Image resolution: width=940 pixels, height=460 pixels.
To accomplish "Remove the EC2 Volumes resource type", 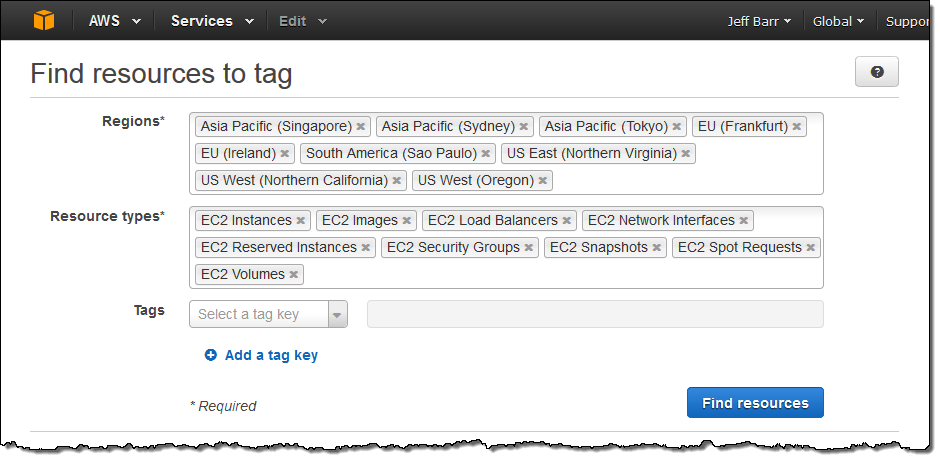I will [x=294, y=275].
